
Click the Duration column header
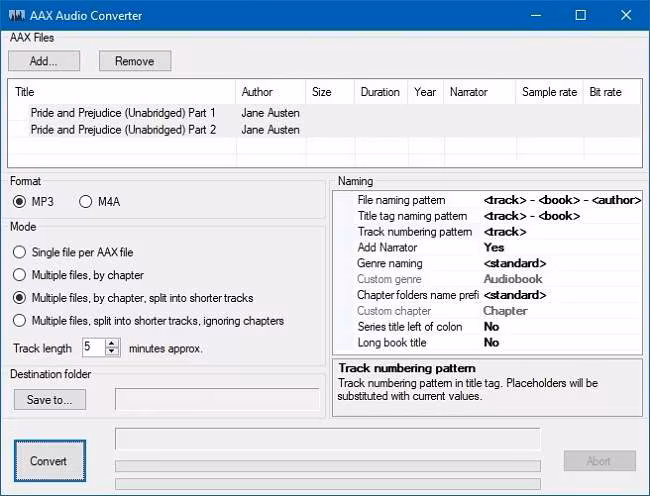tap(381, 92)
